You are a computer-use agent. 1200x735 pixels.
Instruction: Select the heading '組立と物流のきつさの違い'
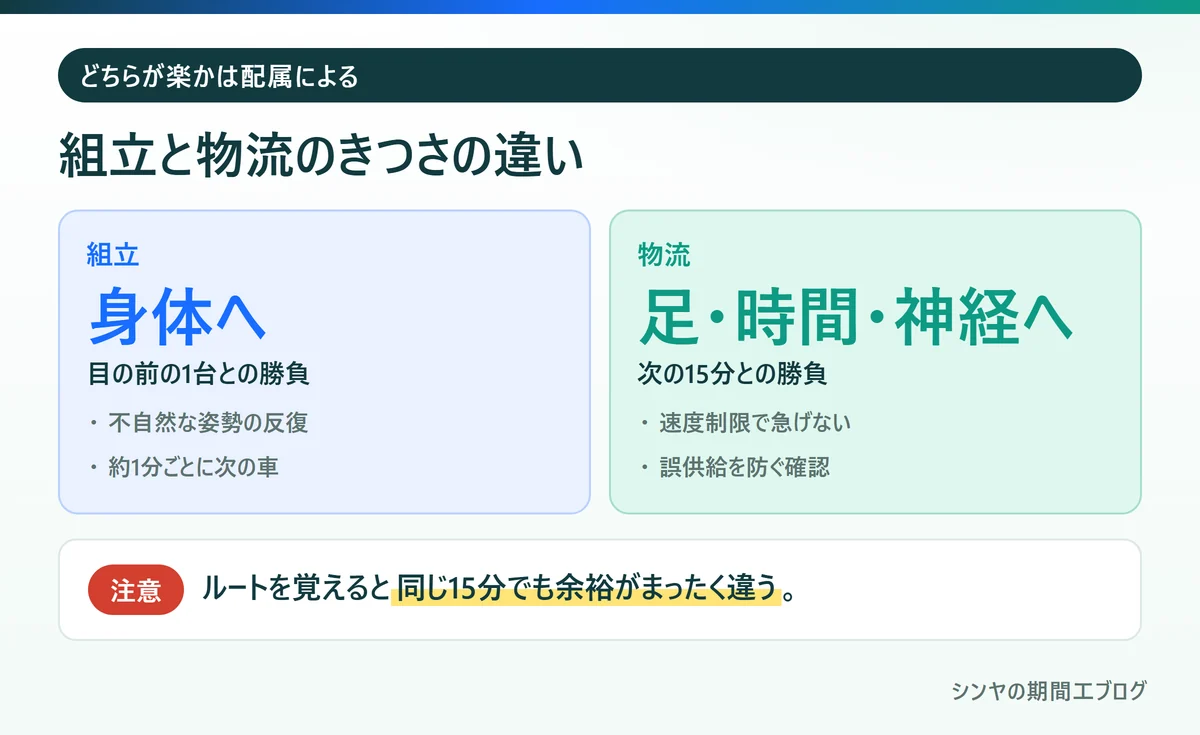[320, 157]
